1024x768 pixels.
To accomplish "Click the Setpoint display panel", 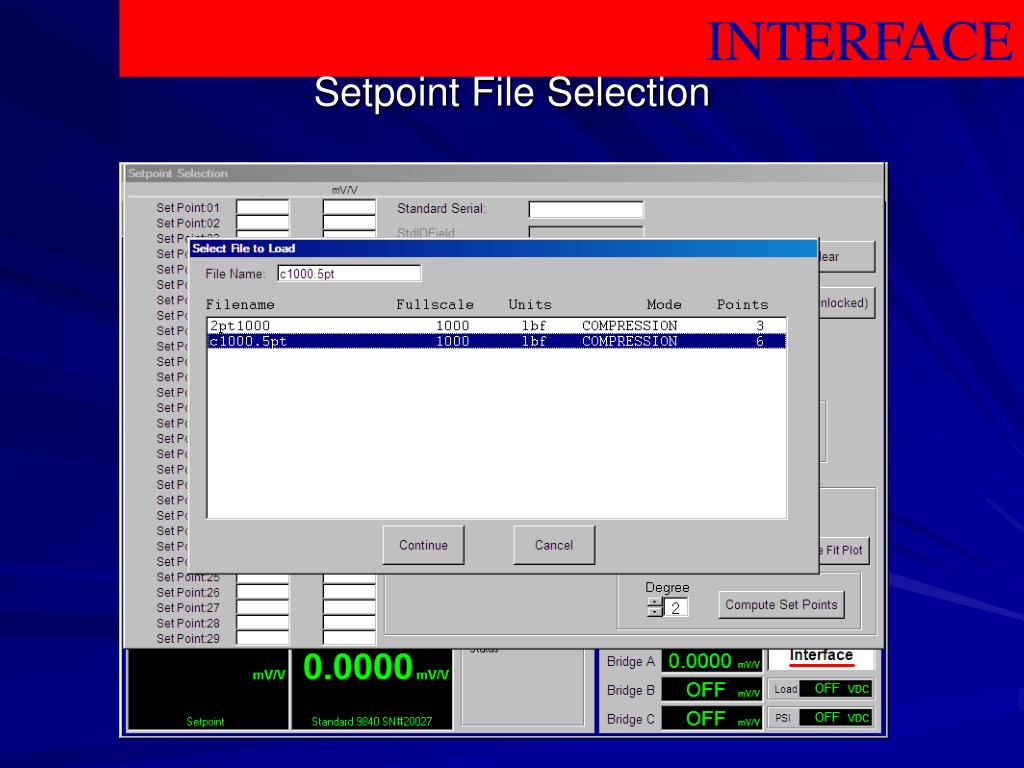I will (208, 690).
